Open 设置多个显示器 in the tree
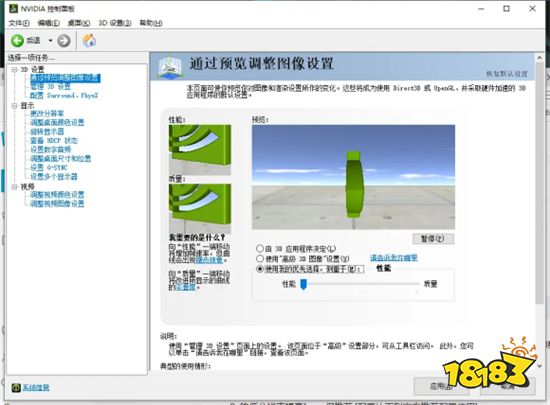The image size is (550, 405). point(54,177)
